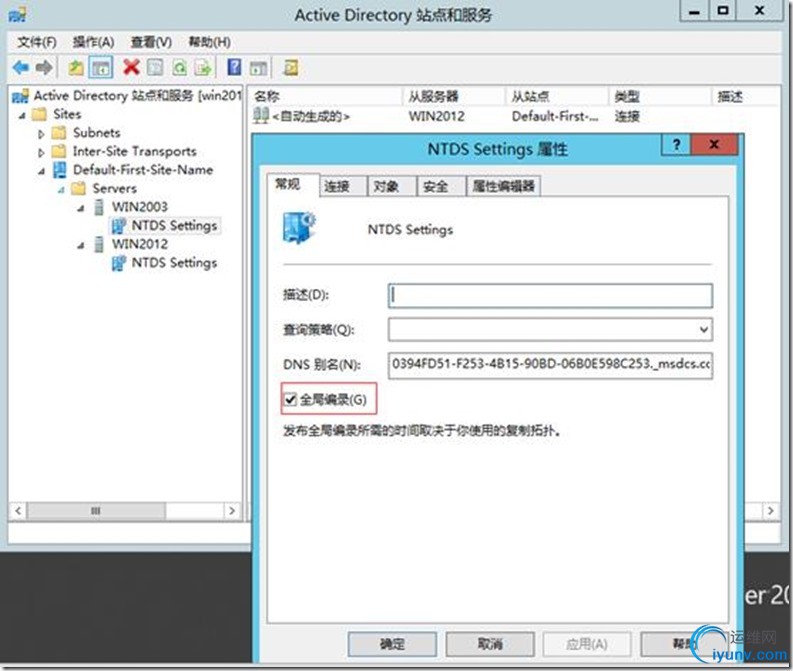The height and width of the screenshot is (671, 793).
Task: Click the connection icon beside <自动生成的>
Action: click(x=261, y=116)
